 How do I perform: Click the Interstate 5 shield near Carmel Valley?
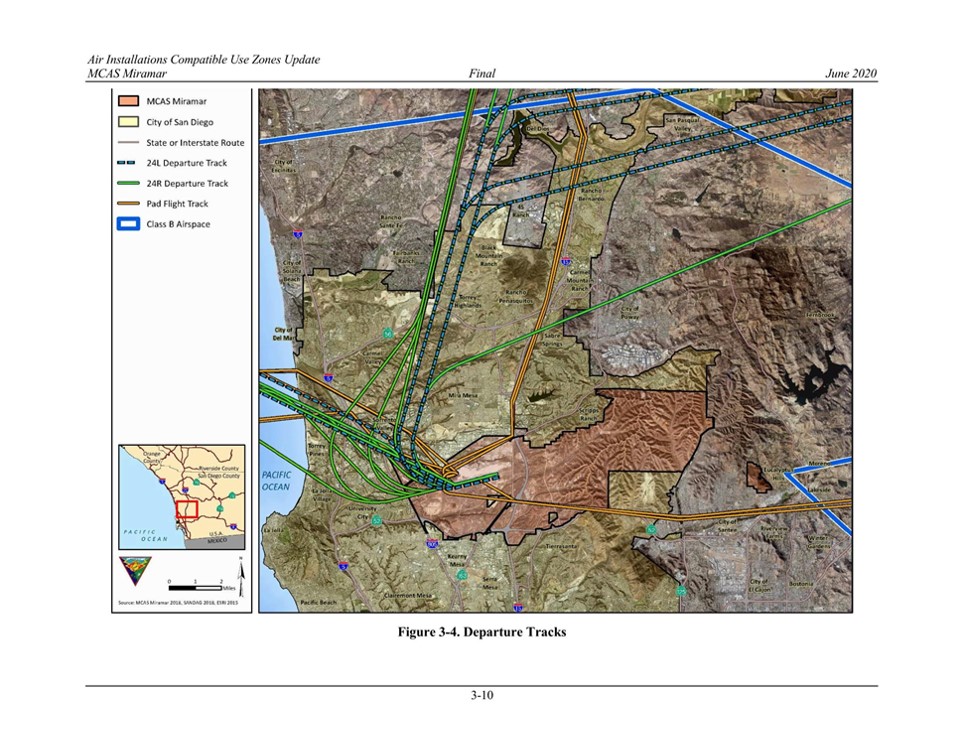[x=328, y=378]
